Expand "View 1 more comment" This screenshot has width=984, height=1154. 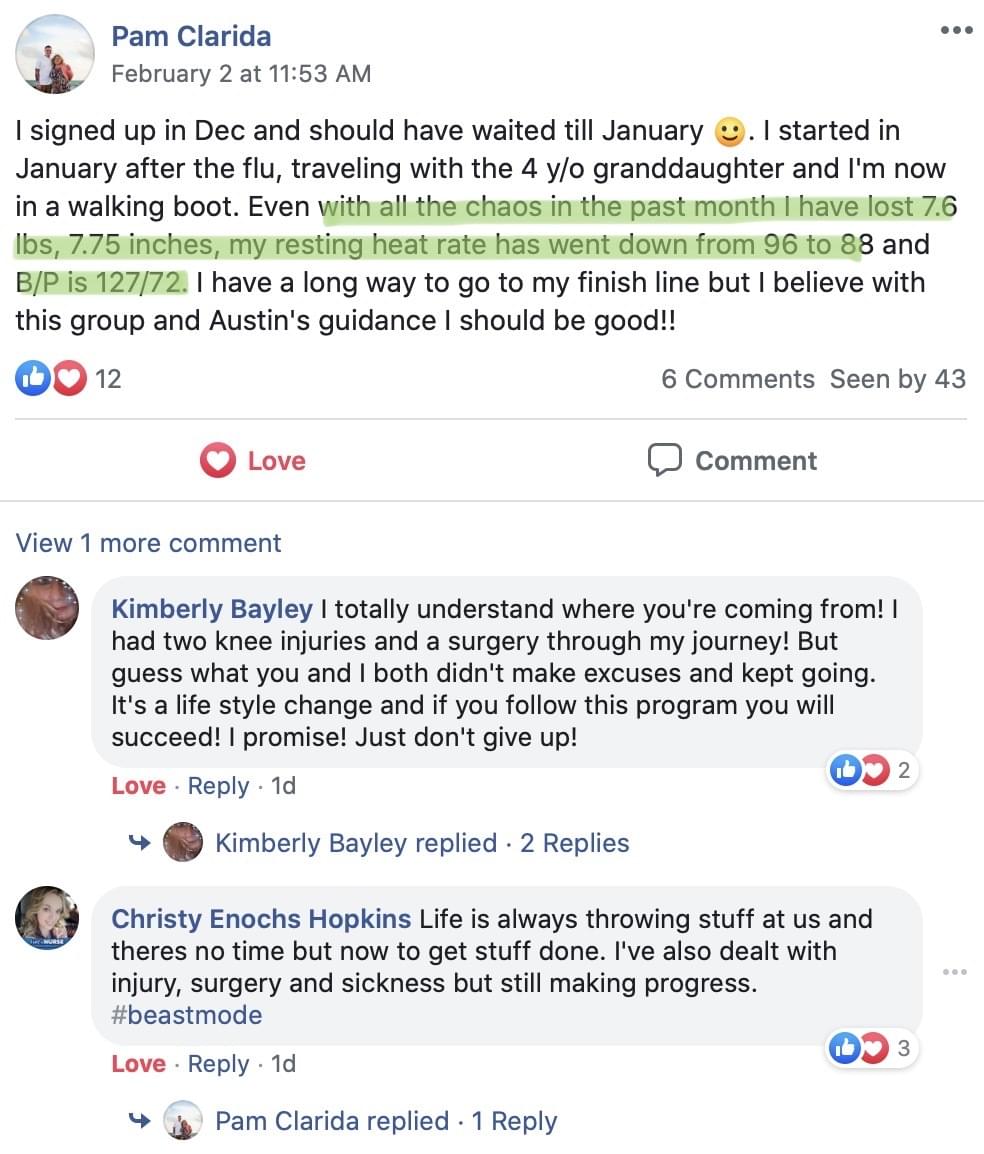pos(148,543)
